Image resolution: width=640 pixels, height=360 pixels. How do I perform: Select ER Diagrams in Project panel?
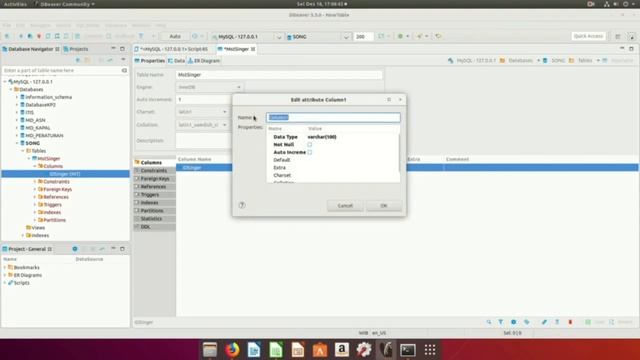[27, 275]
